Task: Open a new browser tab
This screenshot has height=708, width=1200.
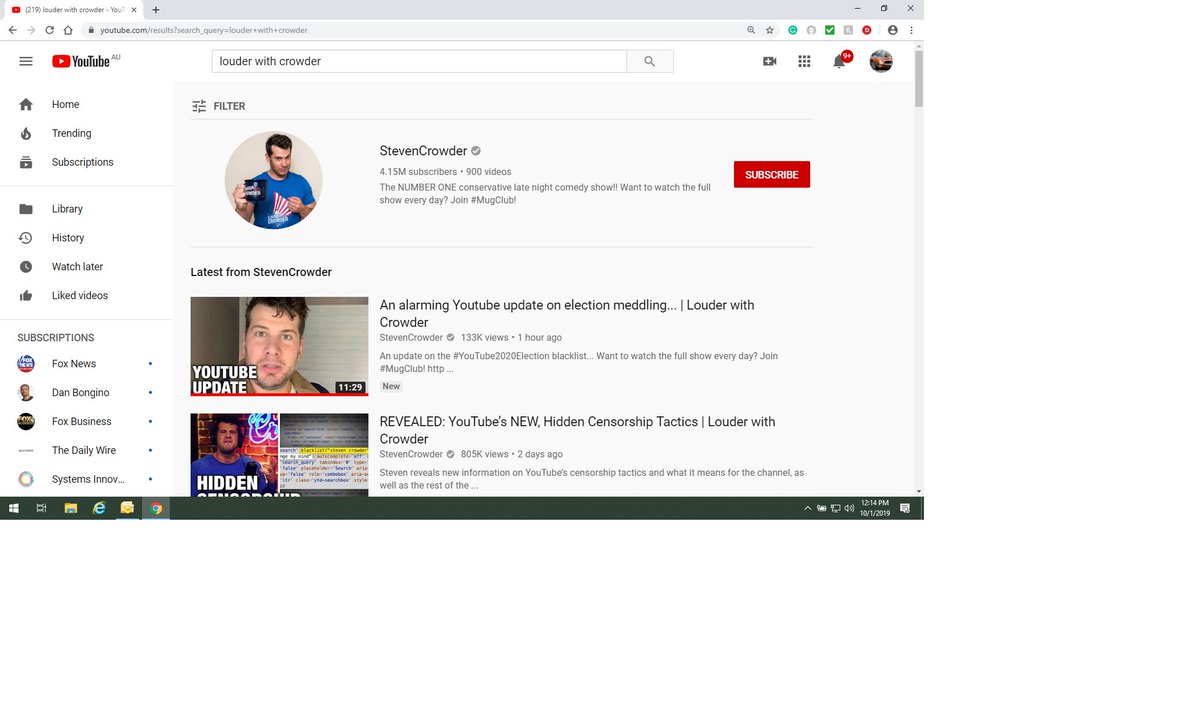Action: [156, 9]
